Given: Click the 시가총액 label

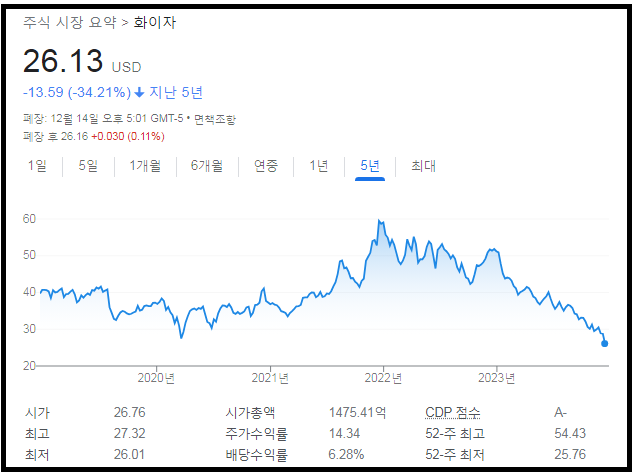Looking at the screenshot, I should tap(250, 413).
